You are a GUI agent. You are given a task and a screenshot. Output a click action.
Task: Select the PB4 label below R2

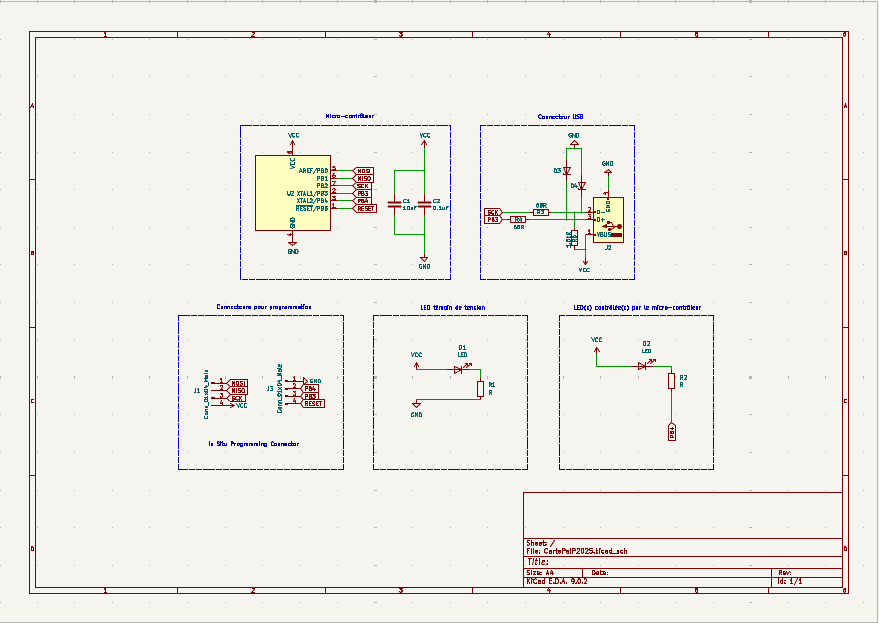[672, 432]
